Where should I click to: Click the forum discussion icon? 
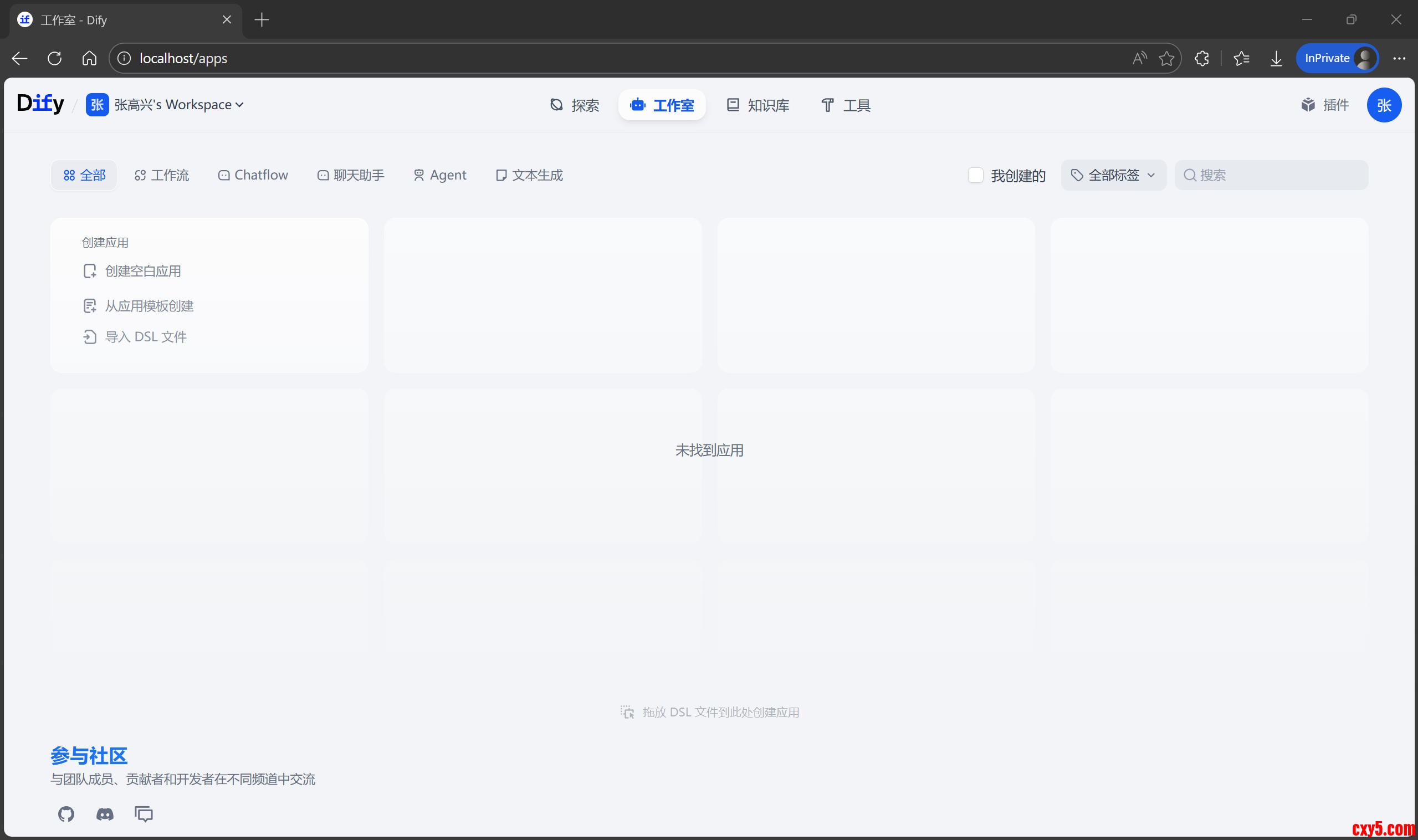pos(144,814)
